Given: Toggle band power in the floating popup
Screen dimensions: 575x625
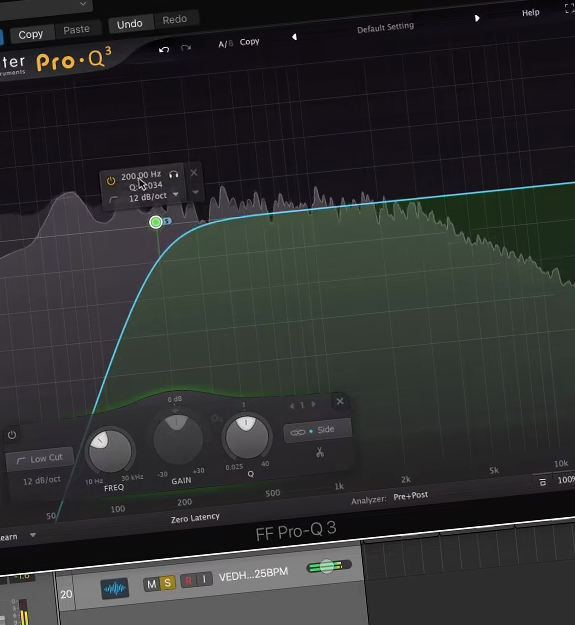Looking at the screenshot, I should [x=111, y=181].
